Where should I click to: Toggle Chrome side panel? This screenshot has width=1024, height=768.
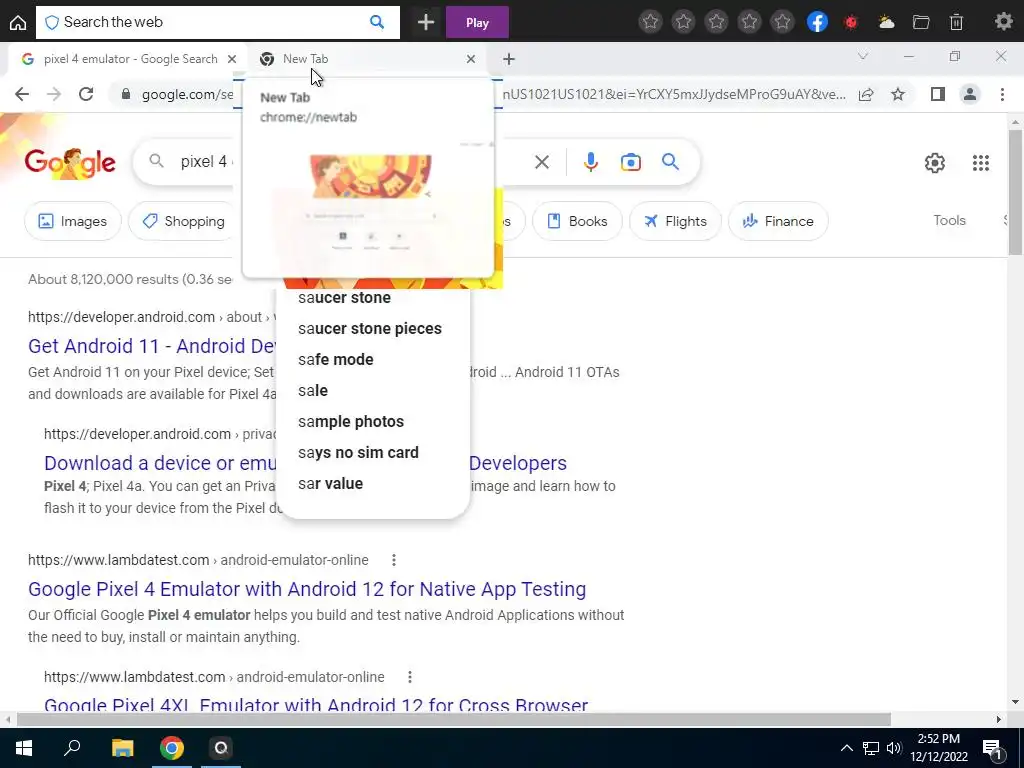[938, 94]
